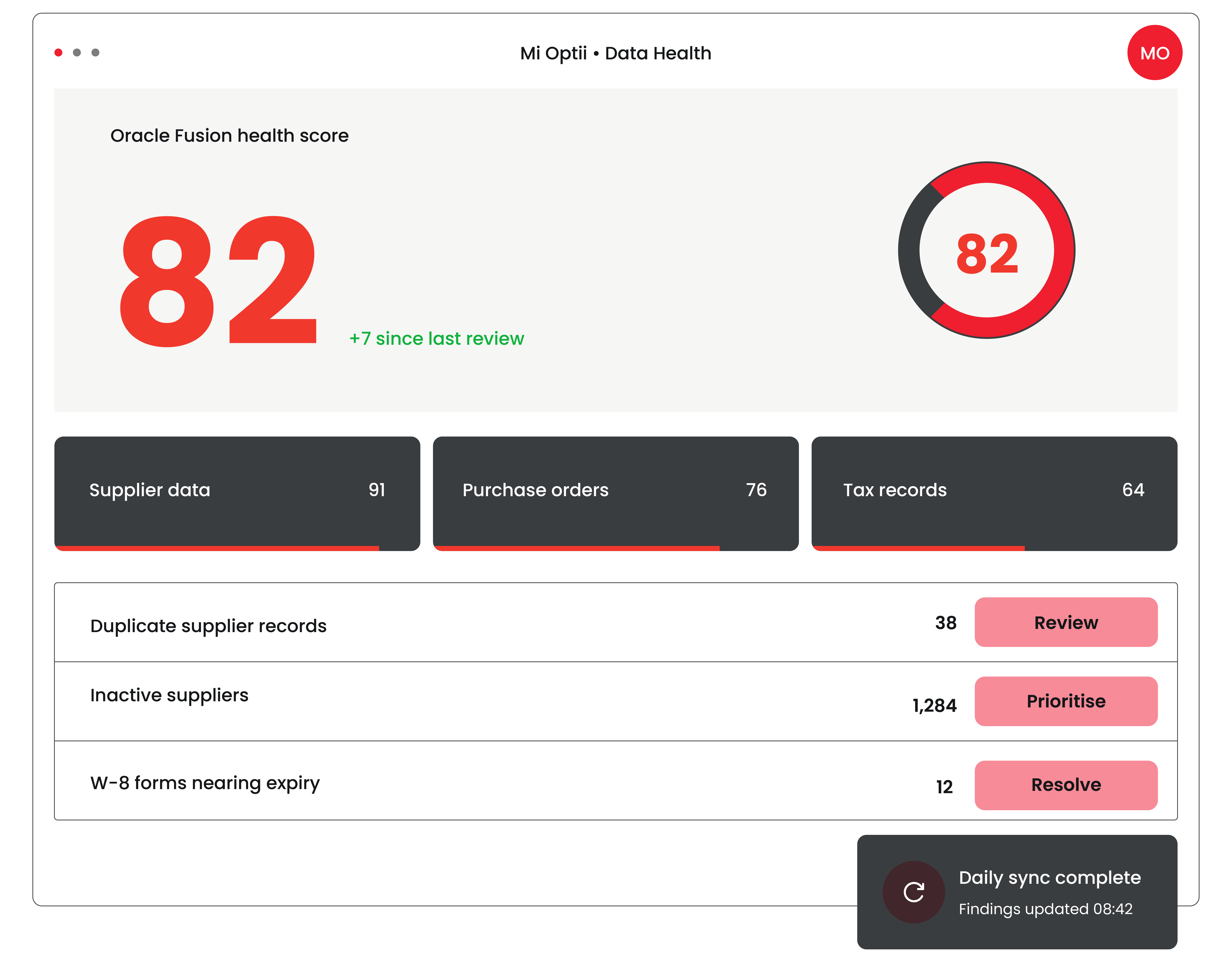Image resolution: width=1232 pixels, height=960 pixels.
Task: Open the Supplier data card
Action: click(237, 494)
